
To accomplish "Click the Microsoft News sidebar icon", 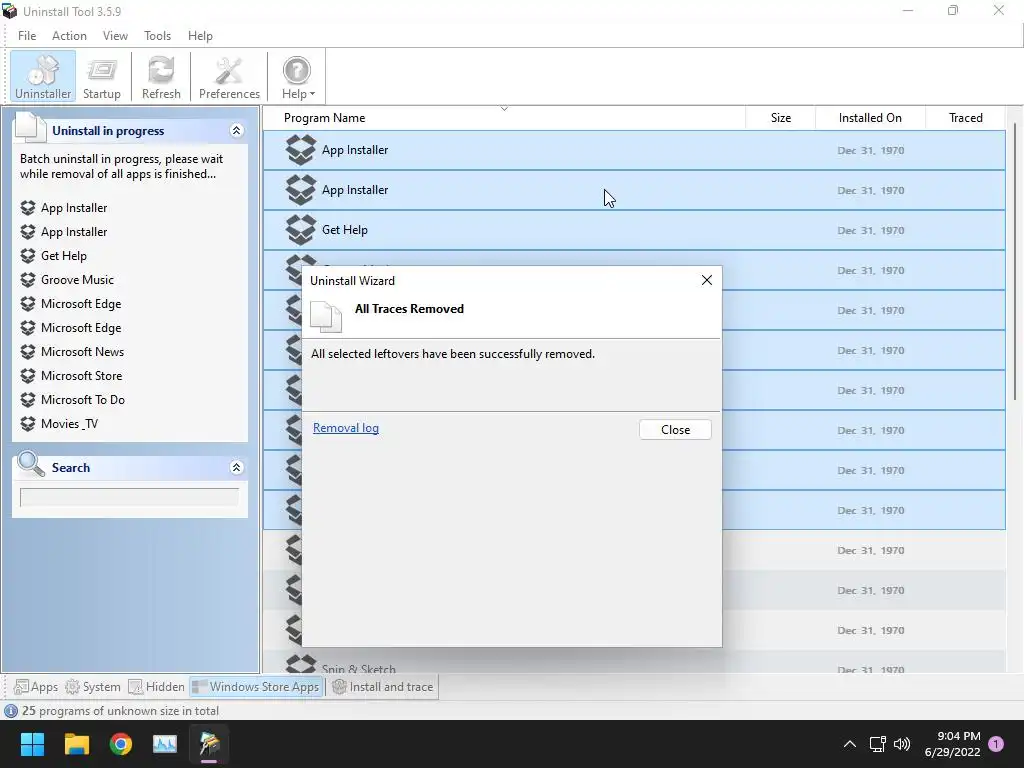I will pos(27,351).
